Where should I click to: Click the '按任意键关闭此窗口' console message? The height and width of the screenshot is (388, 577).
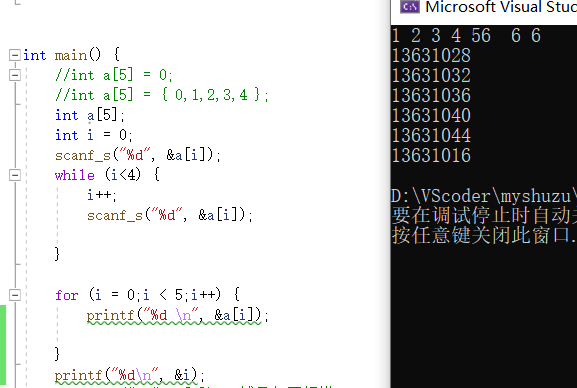(484, 235)
